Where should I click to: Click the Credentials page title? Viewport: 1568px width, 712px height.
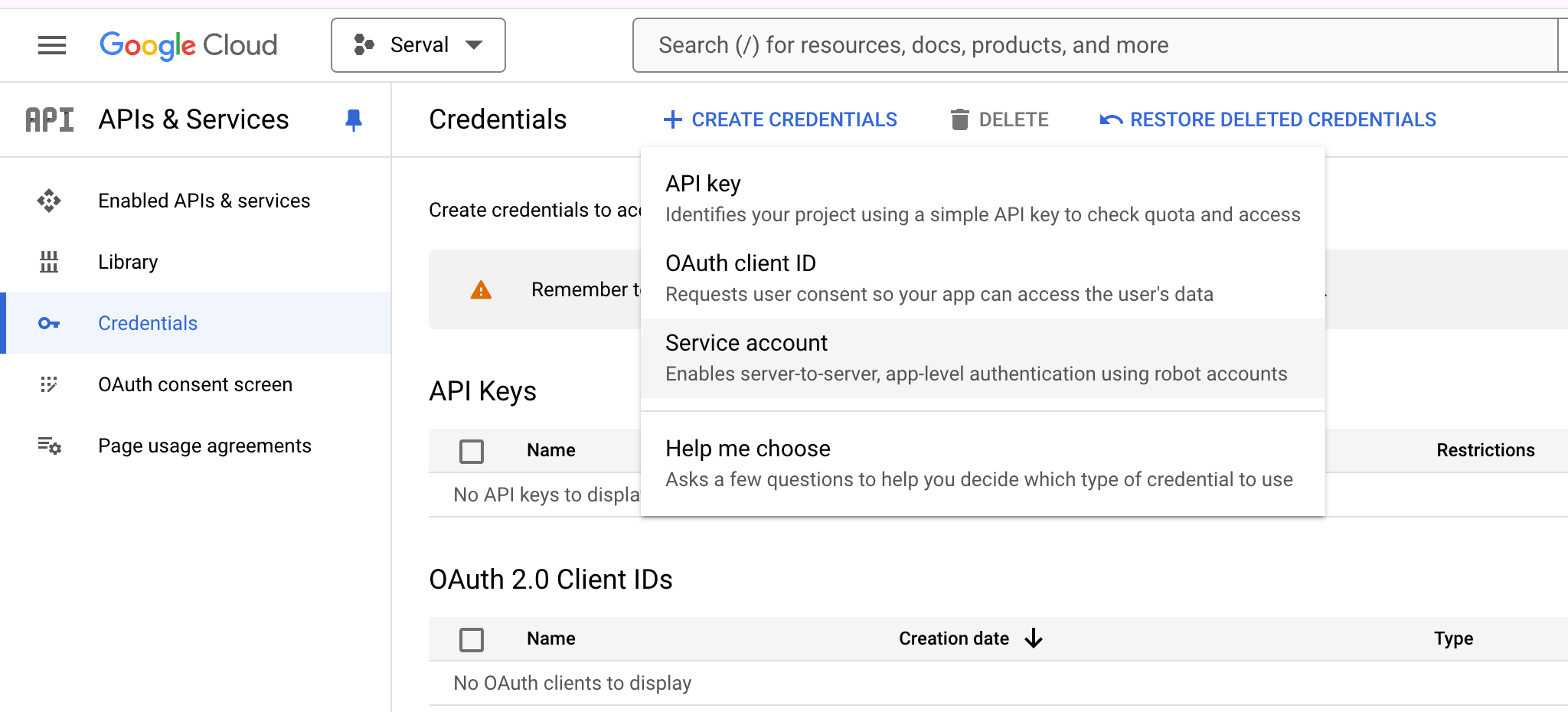point(498,119)
